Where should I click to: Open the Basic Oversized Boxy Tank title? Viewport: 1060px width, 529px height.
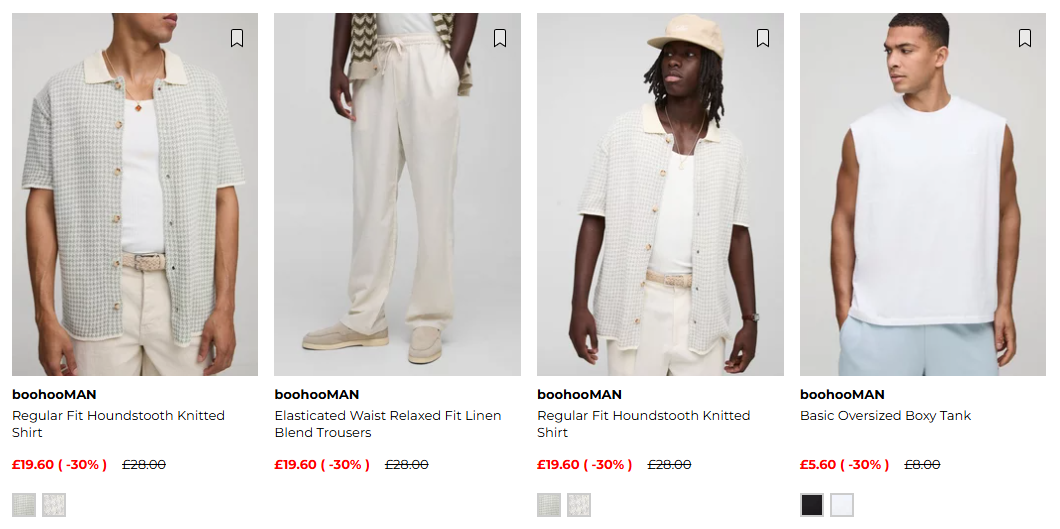click(x=885, y=416)
